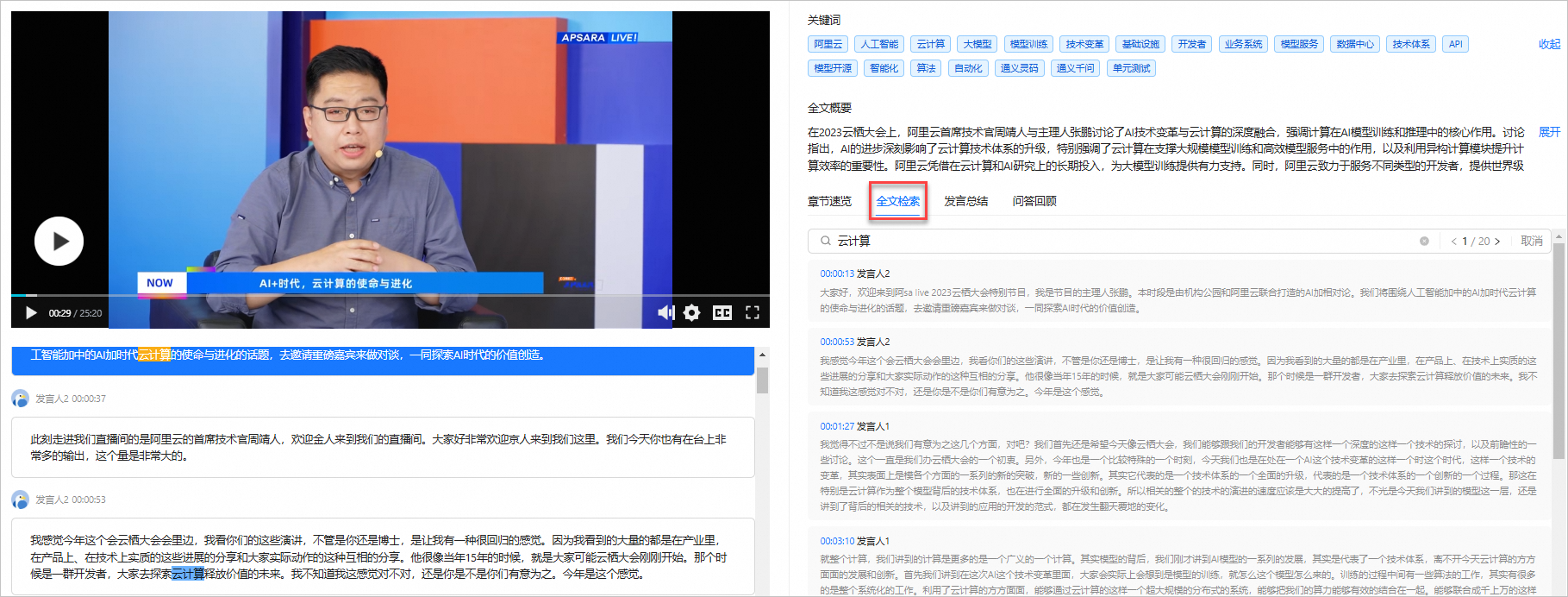The height and width of the screenshot is (597, 1568).
Task: Click search results panel scrollbar up arrow
Action: tap(1559, 236)
